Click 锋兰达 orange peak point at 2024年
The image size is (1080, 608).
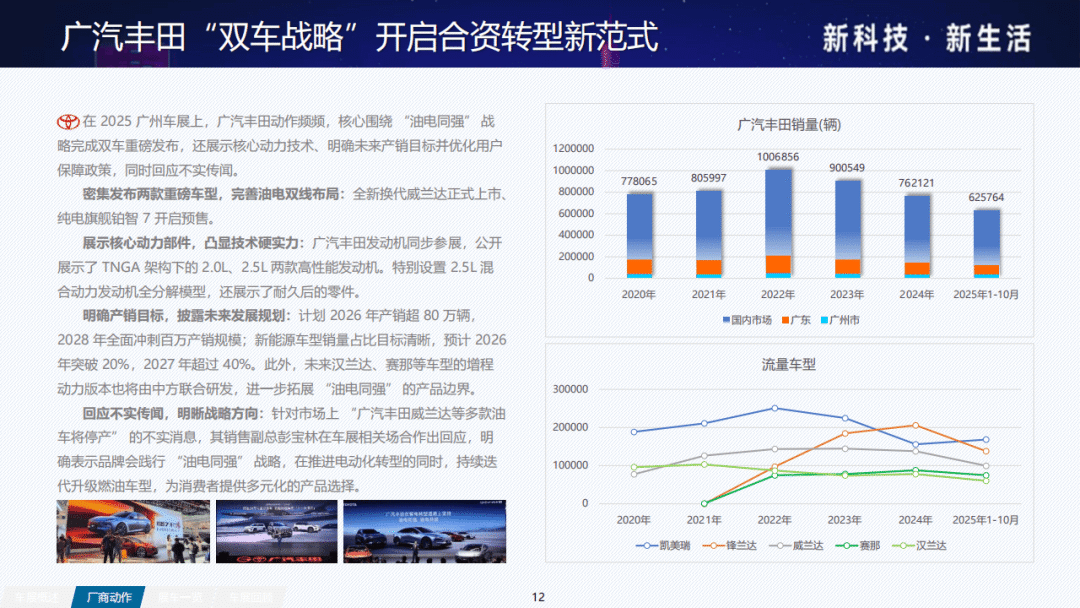915,426
